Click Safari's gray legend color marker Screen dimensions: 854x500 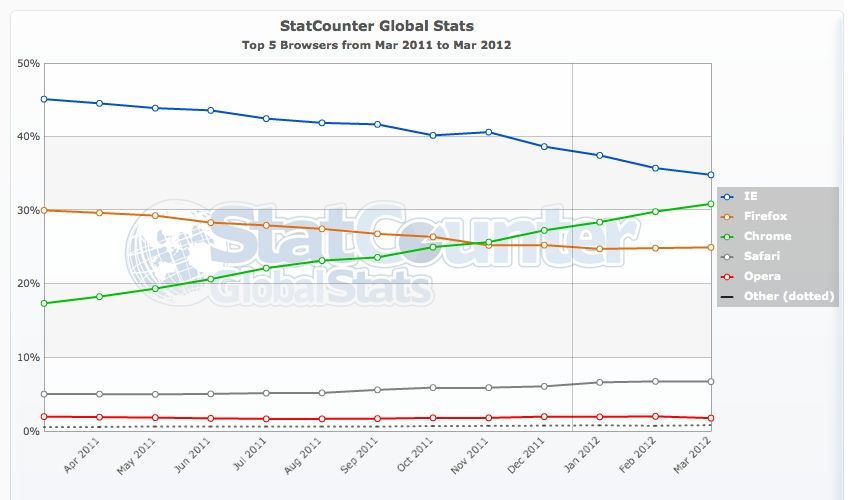point(728,256)
